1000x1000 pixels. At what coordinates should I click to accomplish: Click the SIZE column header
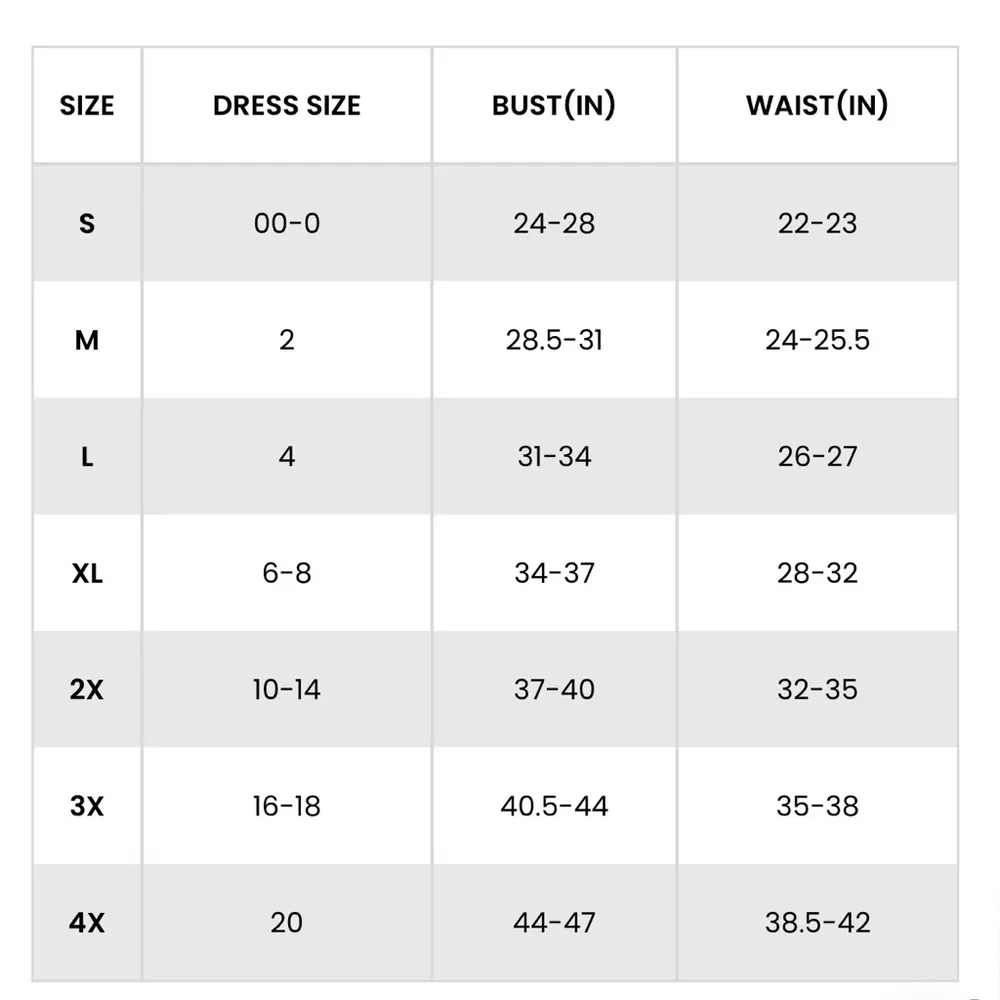(x=87, y=105)
